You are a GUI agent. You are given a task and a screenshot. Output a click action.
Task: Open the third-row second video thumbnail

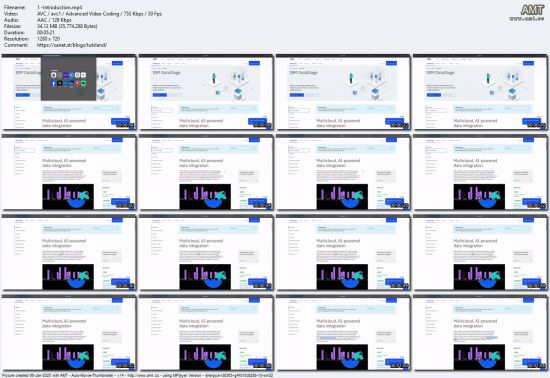(206, 252)
